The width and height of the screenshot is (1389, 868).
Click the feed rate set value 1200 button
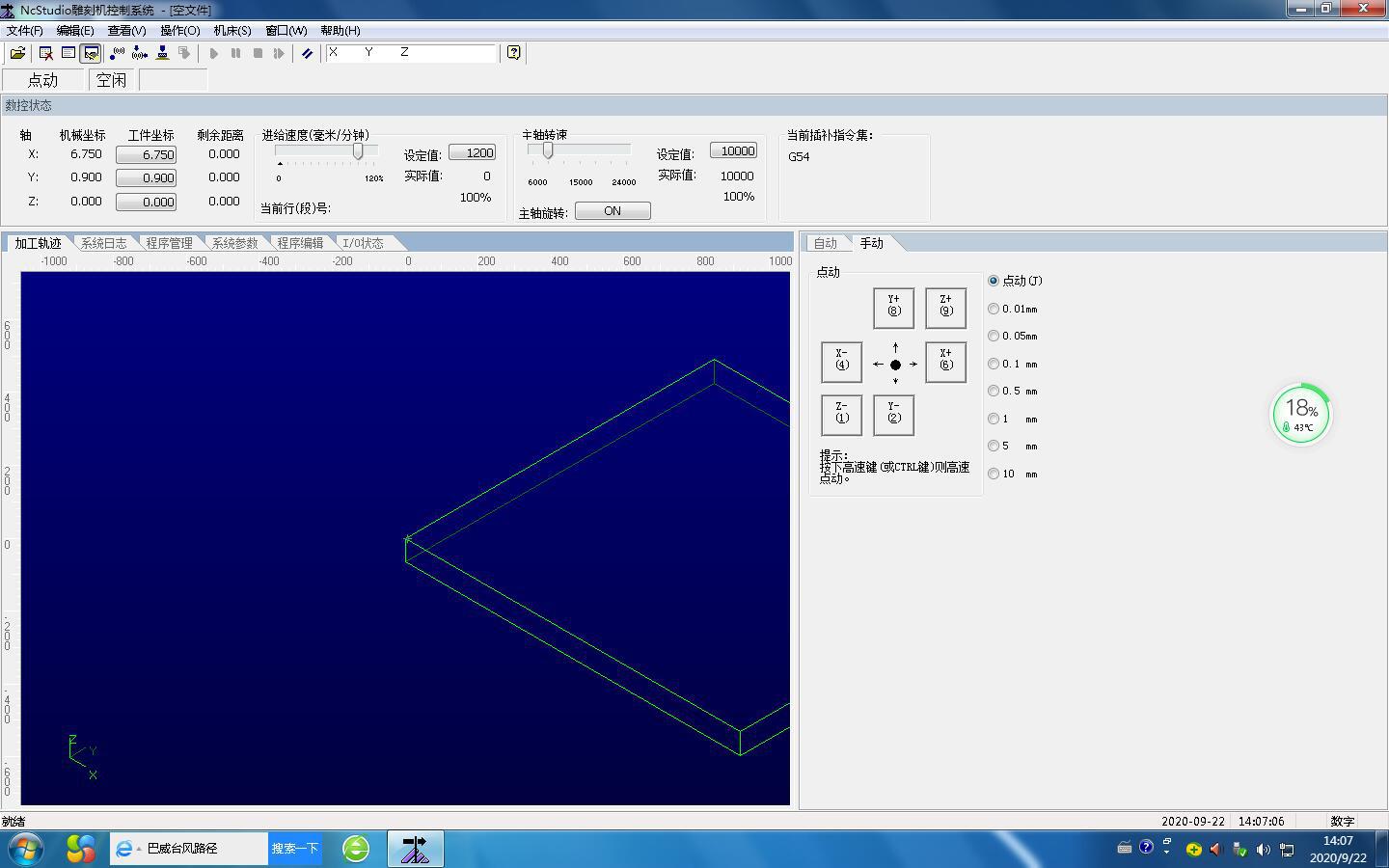[x=473, y=152]
